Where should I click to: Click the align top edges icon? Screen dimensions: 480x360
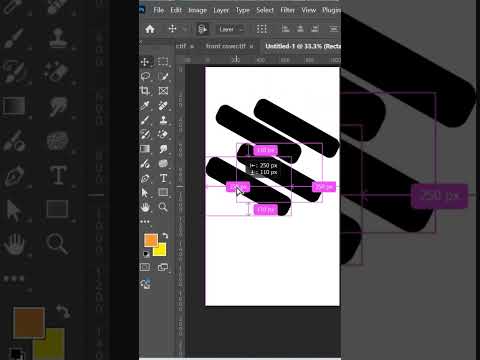click(x=334, y=29)
